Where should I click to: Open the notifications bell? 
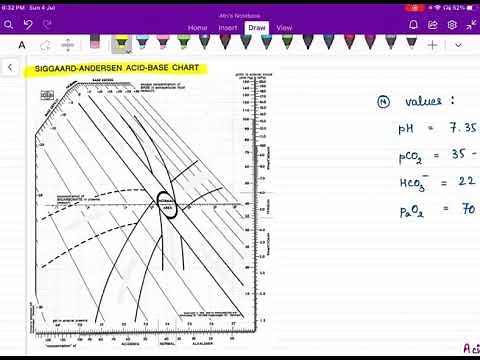[413, 25]
